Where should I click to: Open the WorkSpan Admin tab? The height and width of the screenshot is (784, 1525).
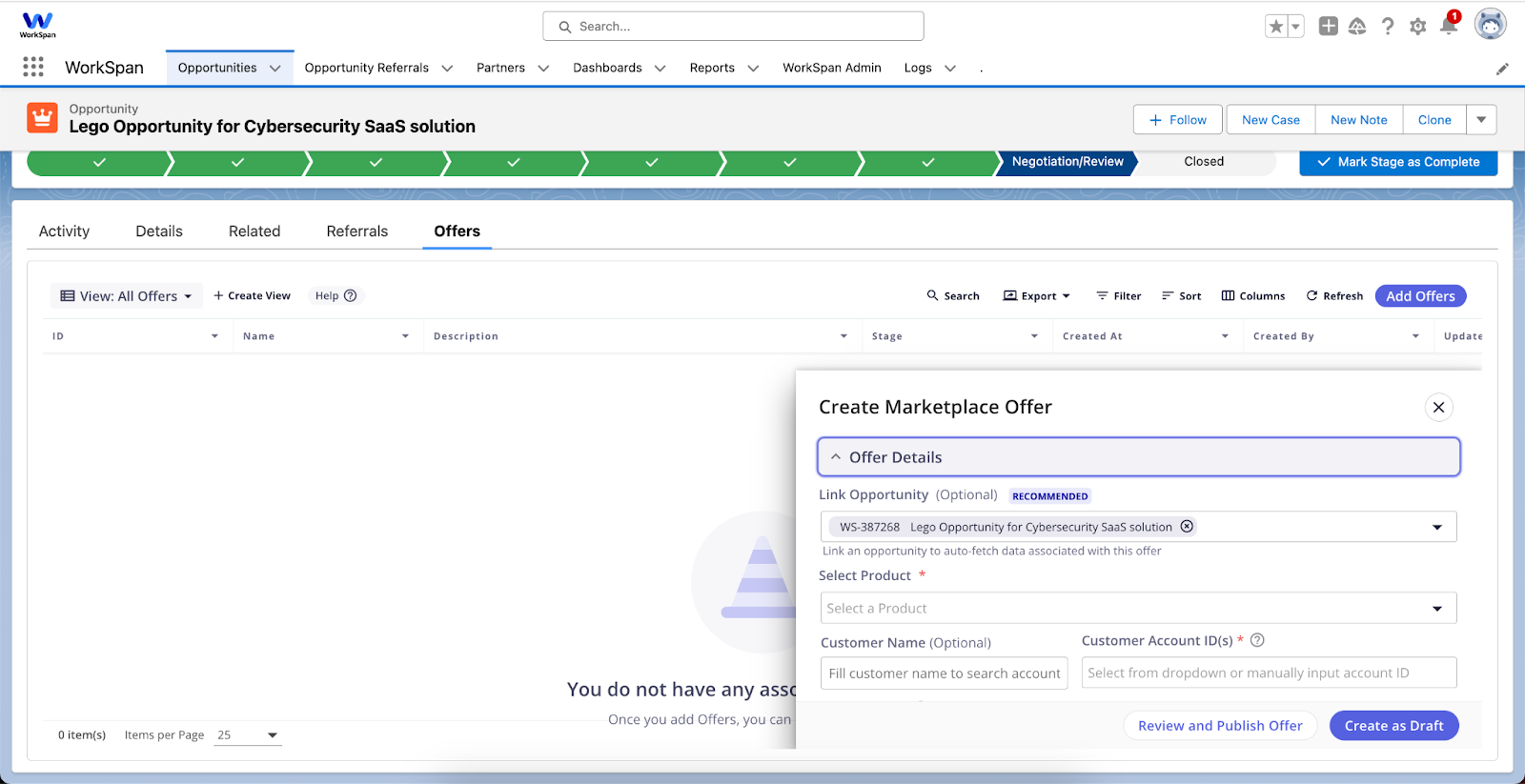tap(832, 68)
